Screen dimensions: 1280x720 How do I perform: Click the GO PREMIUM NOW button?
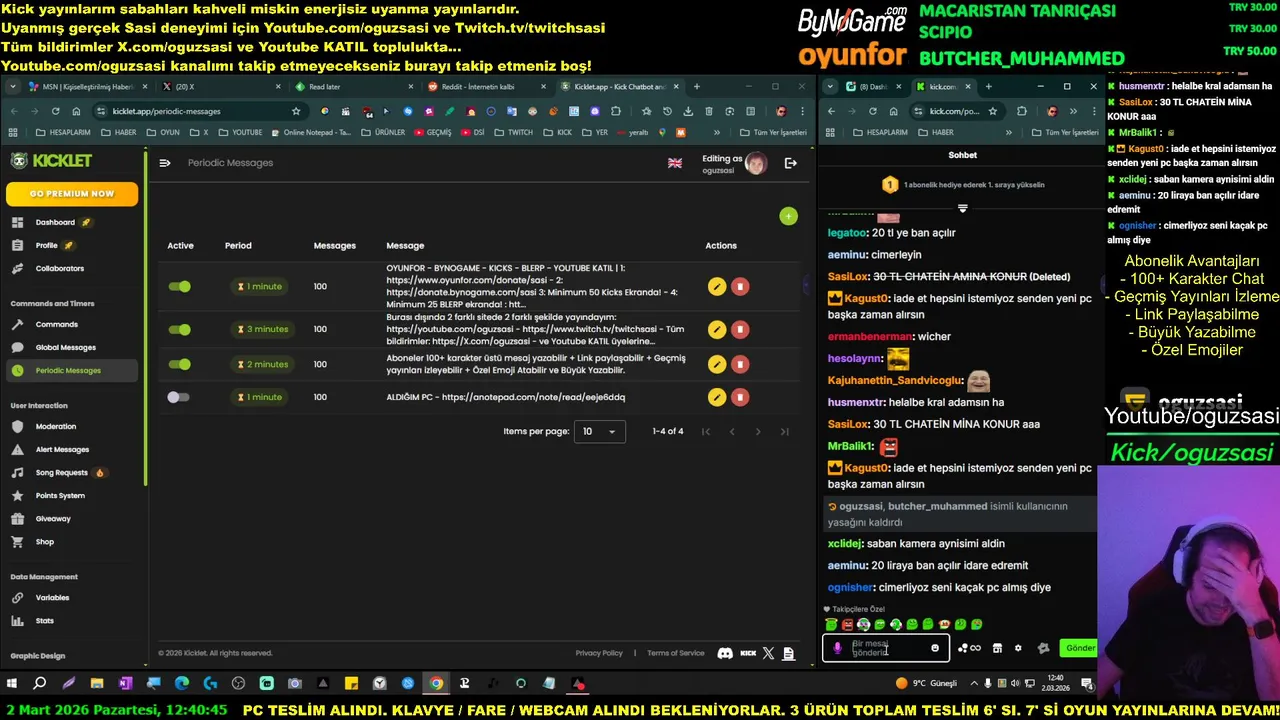pyautogui.click(x=72, y=193)
